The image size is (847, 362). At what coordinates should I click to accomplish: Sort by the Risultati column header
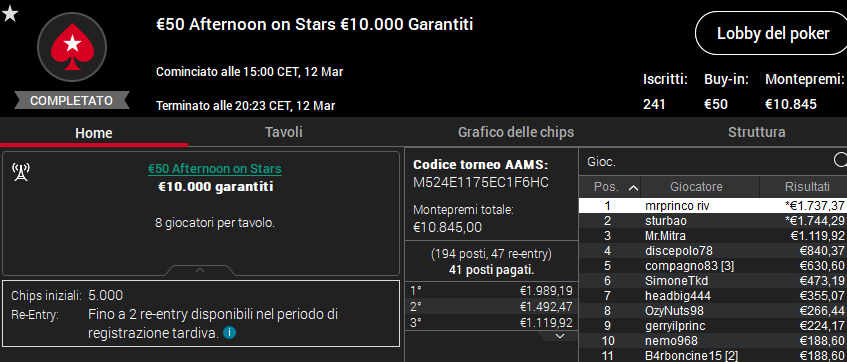[803, 187]
